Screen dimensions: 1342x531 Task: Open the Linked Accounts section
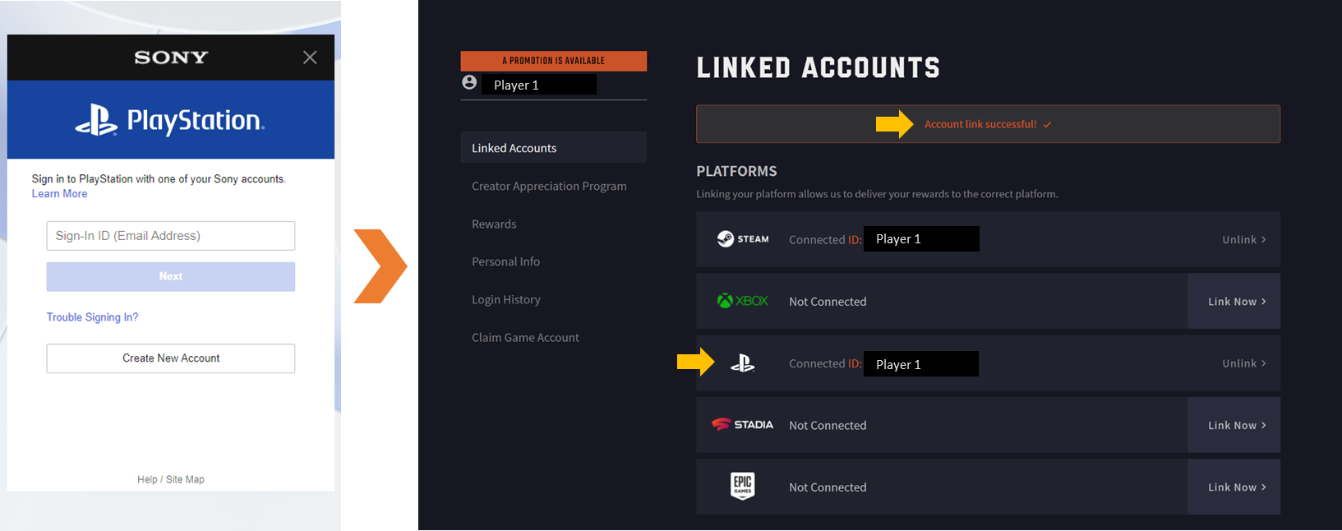tap(514, 148)
